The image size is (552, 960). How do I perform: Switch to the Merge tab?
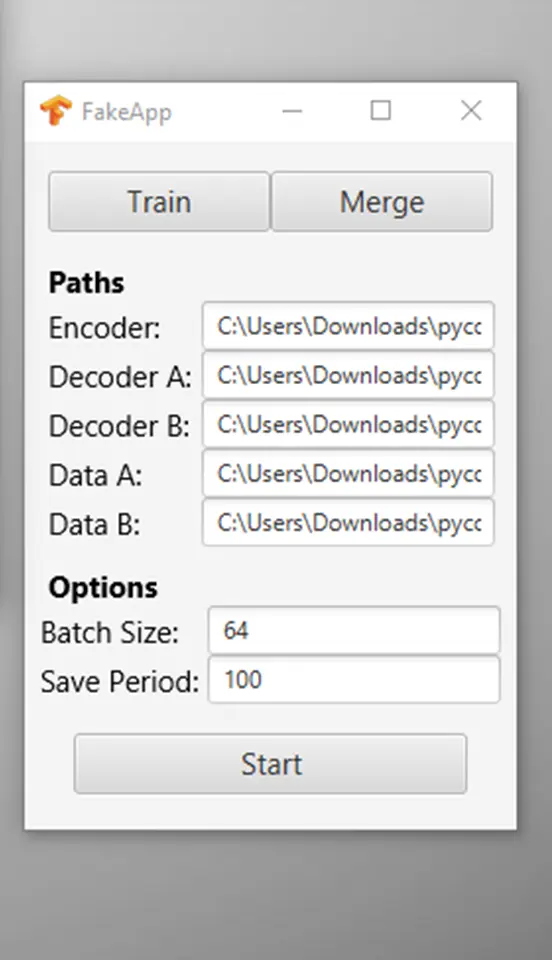pyautogui.click(x=382, y=201)
